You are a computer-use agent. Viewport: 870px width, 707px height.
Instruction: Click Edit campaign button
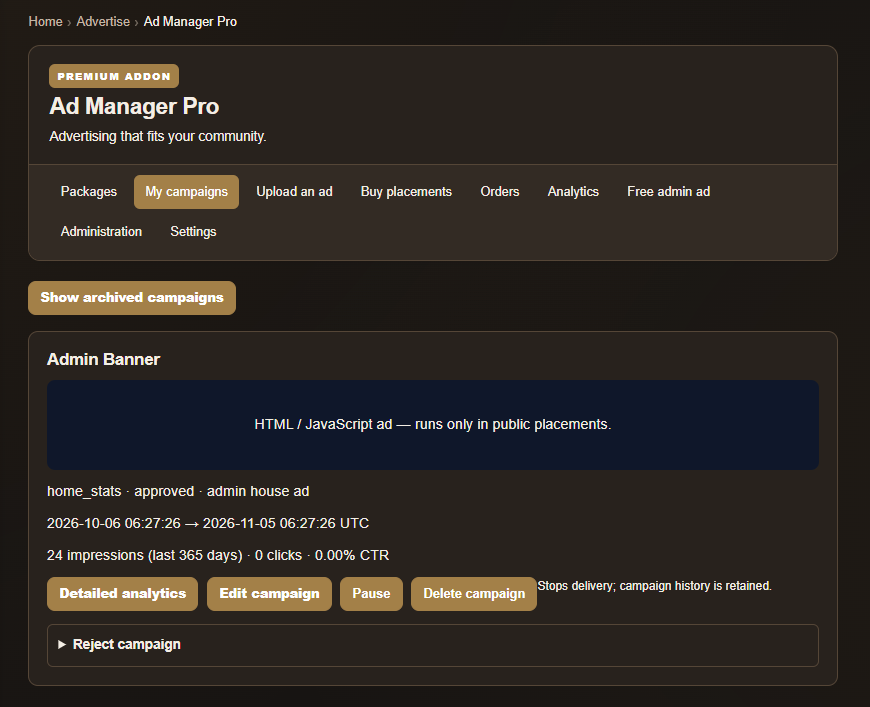269,594
